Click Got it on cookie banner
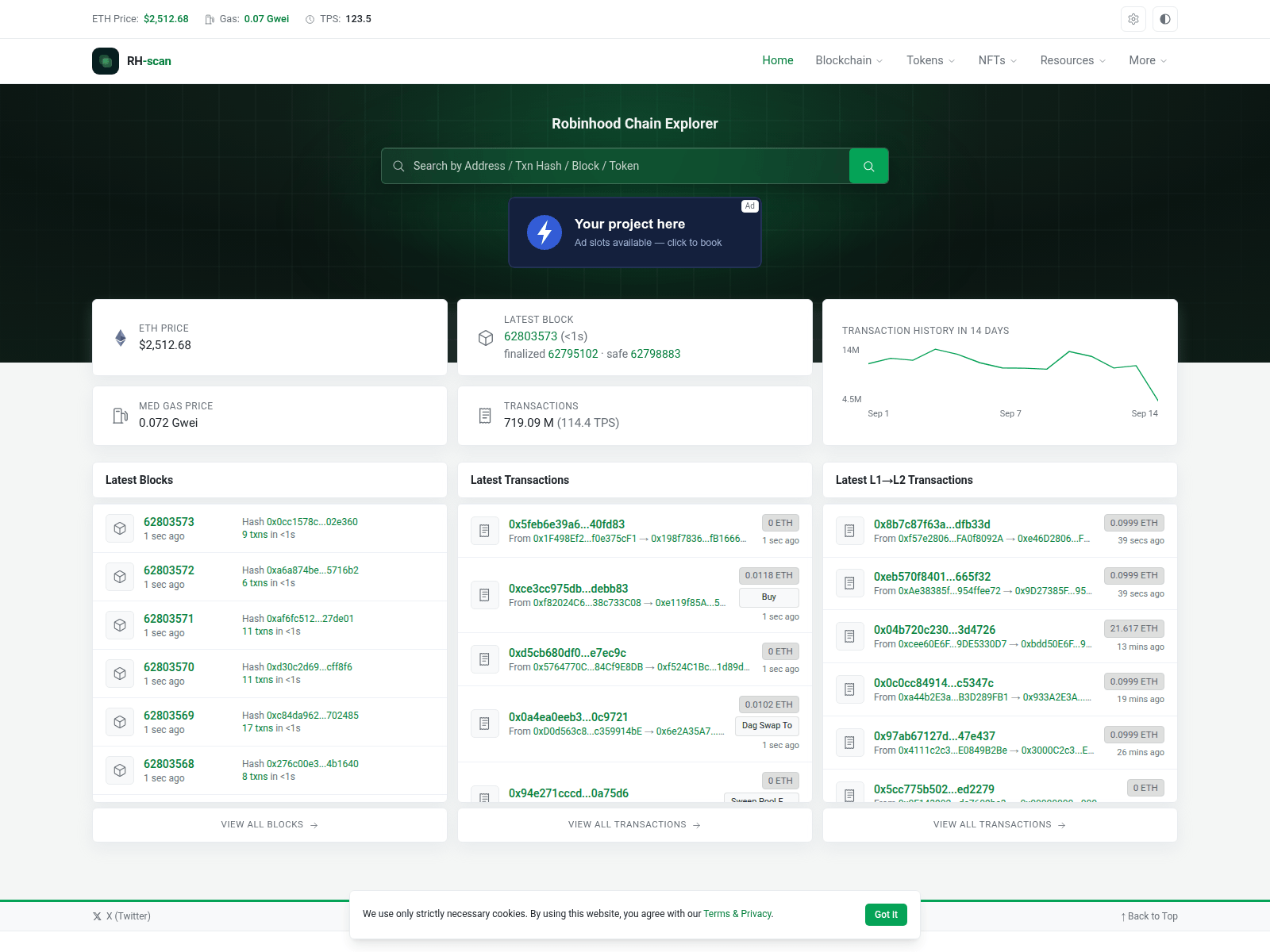 (x=886, y=915)
